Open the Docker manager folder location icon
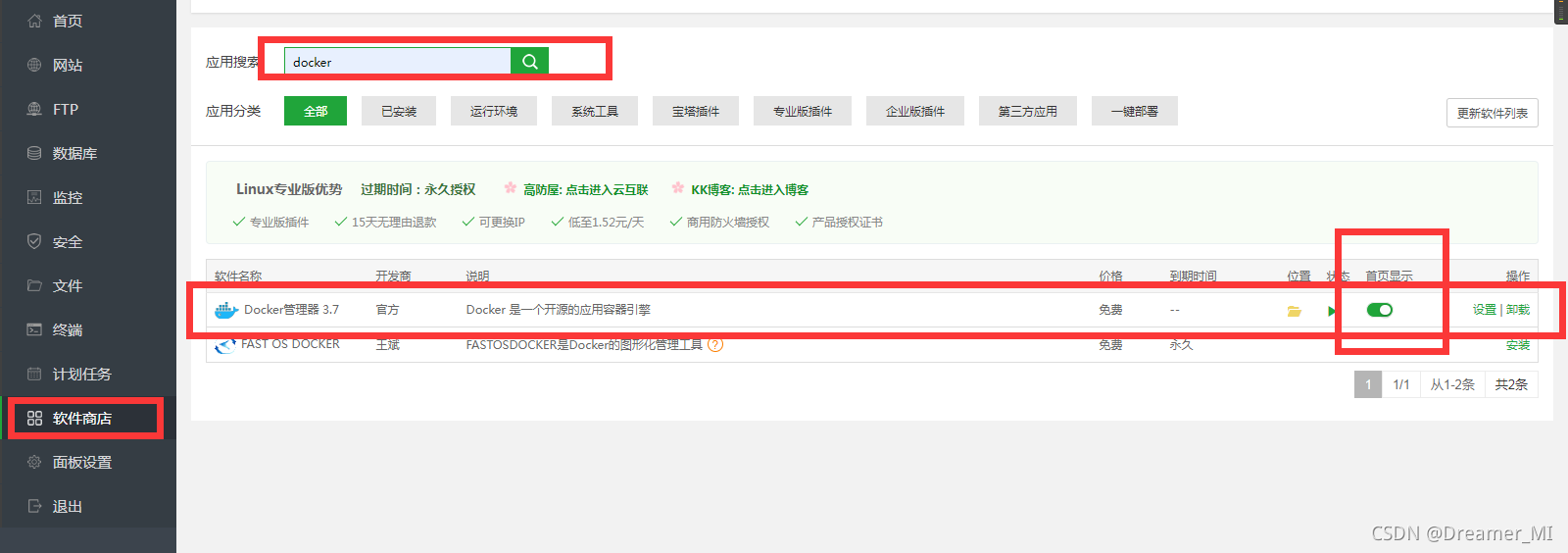 [x=1294, y=311]
